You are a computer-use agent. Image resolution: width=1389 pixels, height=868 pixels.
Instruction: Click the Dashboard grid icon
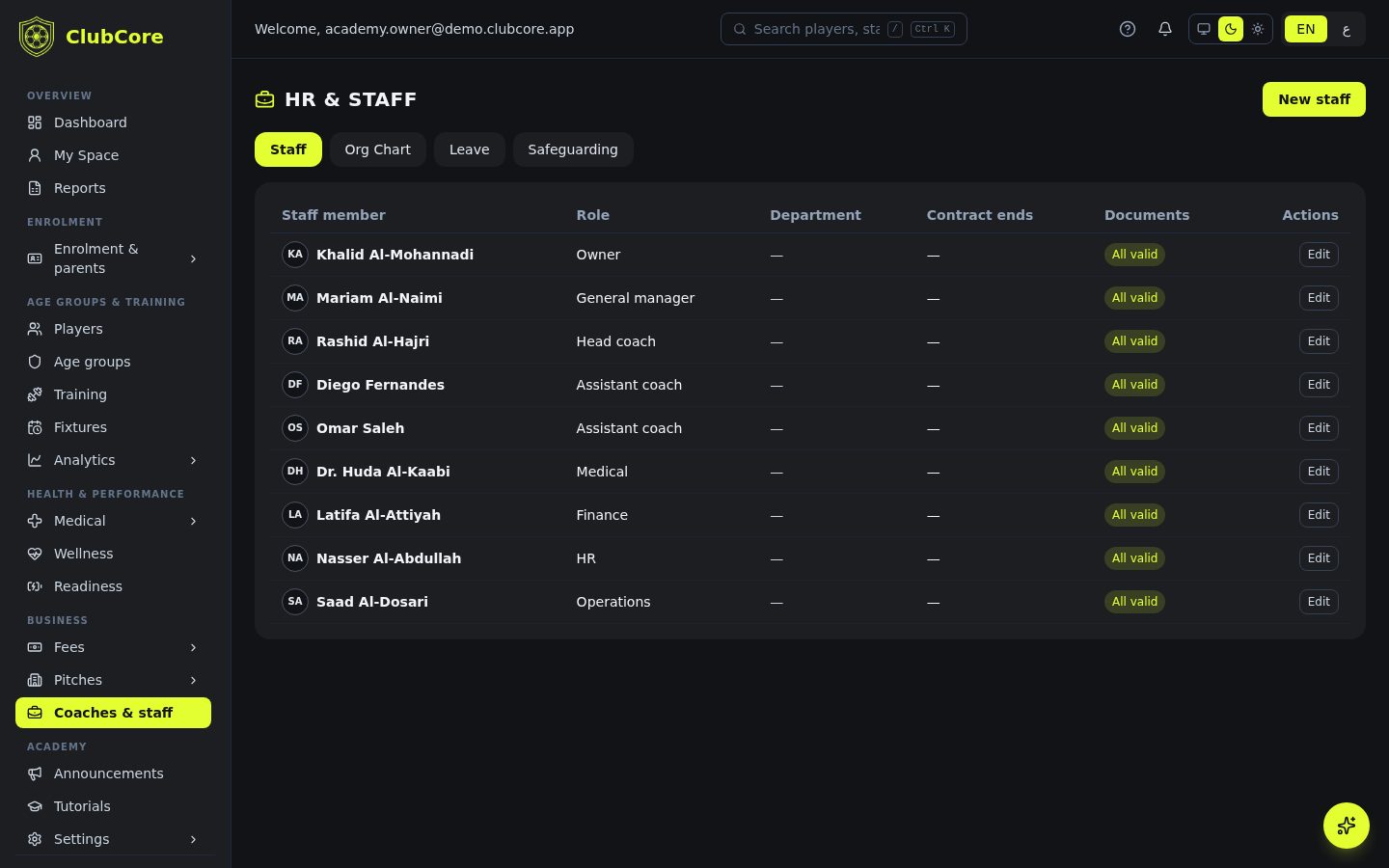click(x=35, y=122)
